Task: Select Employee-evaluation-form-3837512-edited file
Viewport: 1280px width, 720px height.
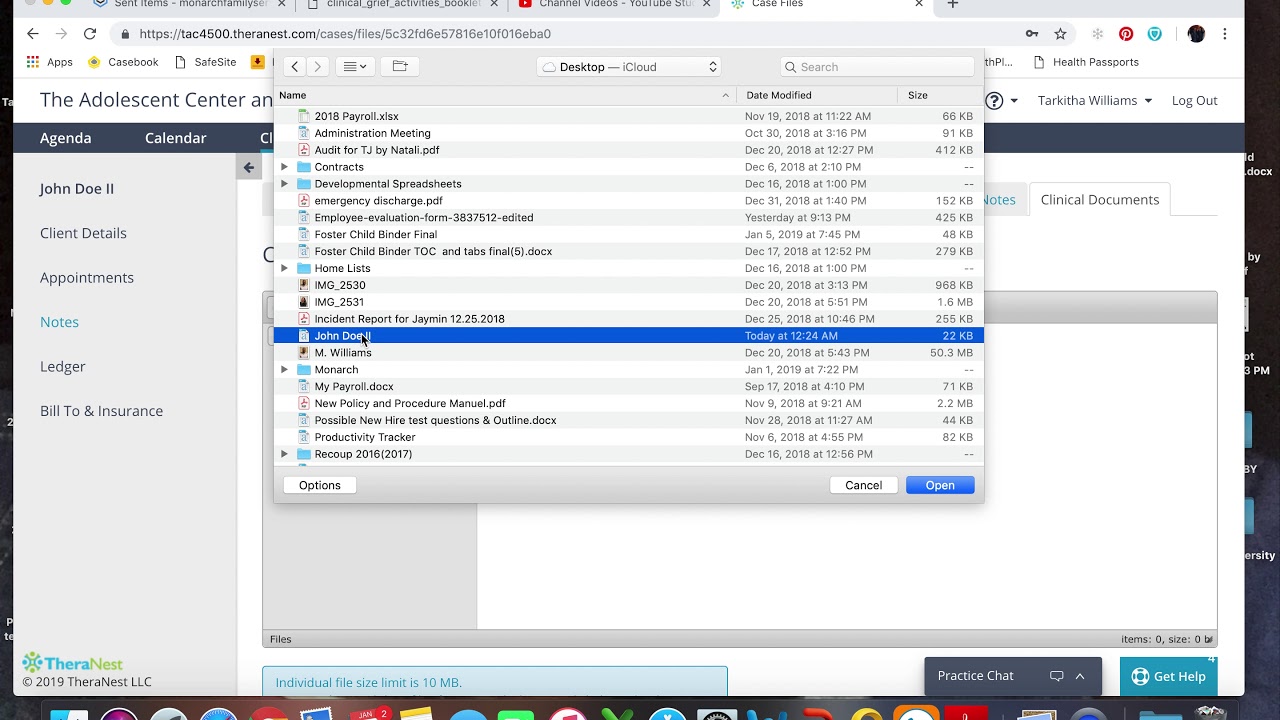Action: [628, 218]
